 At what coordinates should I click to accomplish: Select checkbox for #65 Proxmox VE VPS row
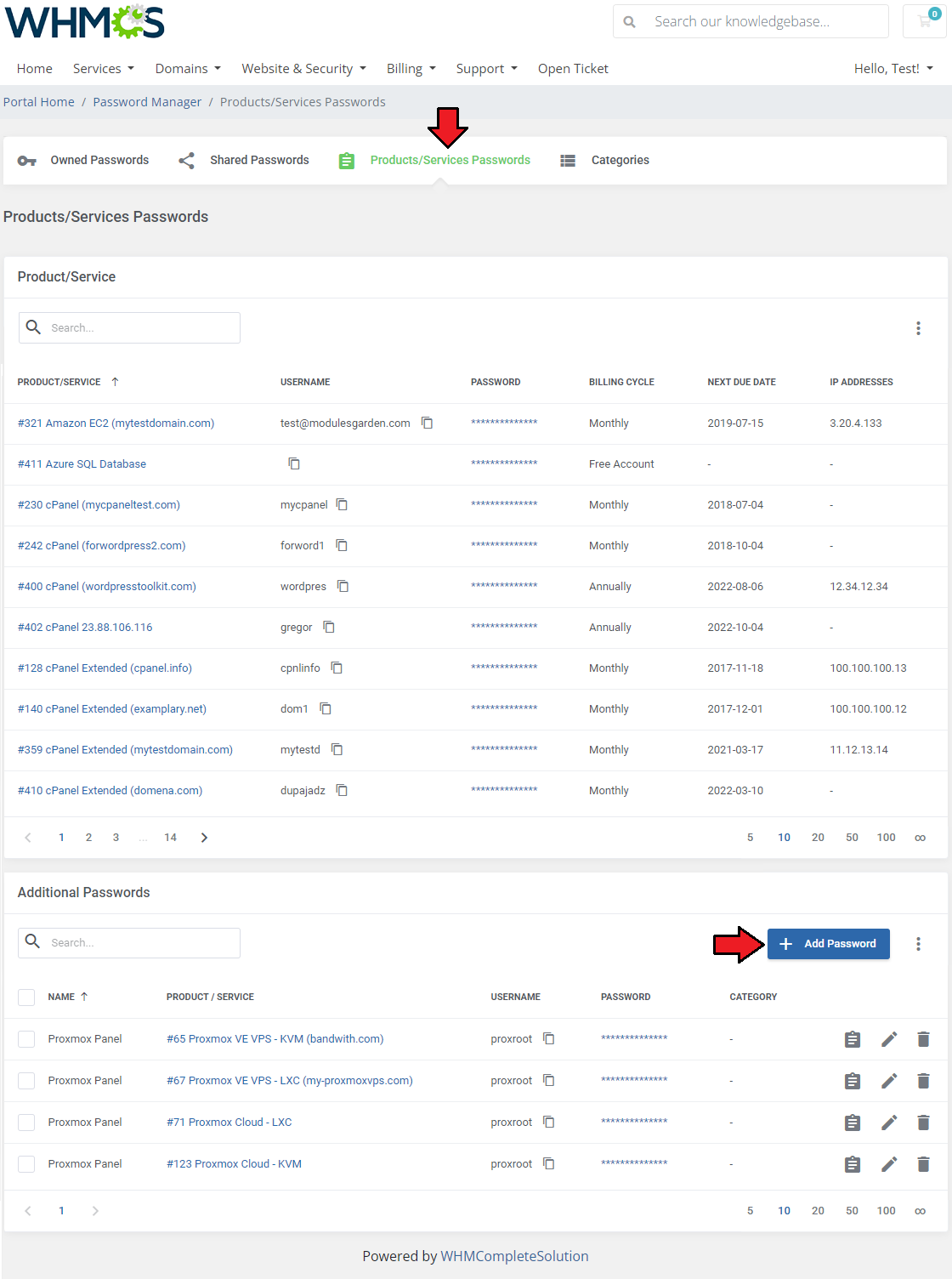[26, 1039]
